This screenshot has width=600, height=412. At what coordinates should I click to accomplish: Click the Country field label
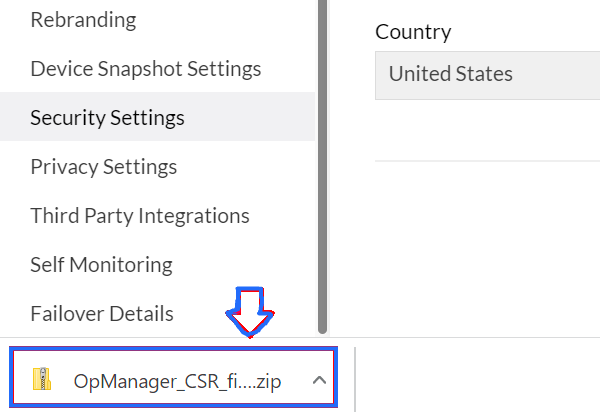pyautogui.click(x=413, y=31)
